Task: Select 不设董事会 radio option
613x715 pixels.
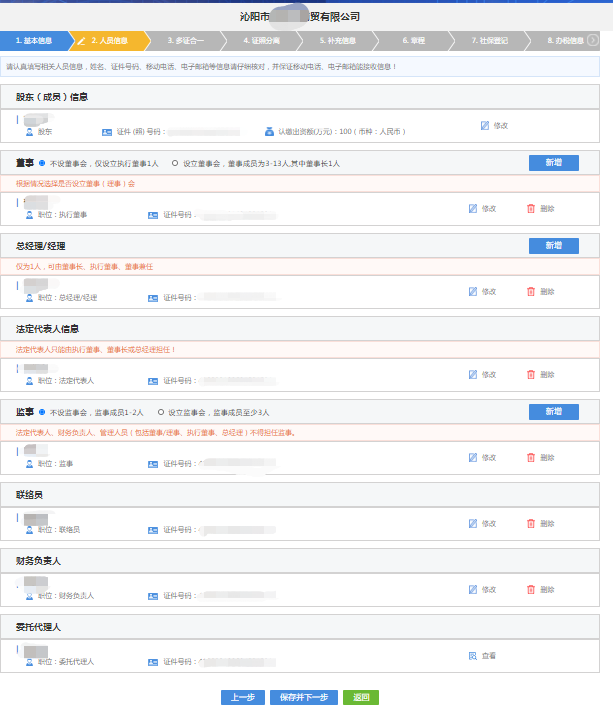Action: (42, 163)
